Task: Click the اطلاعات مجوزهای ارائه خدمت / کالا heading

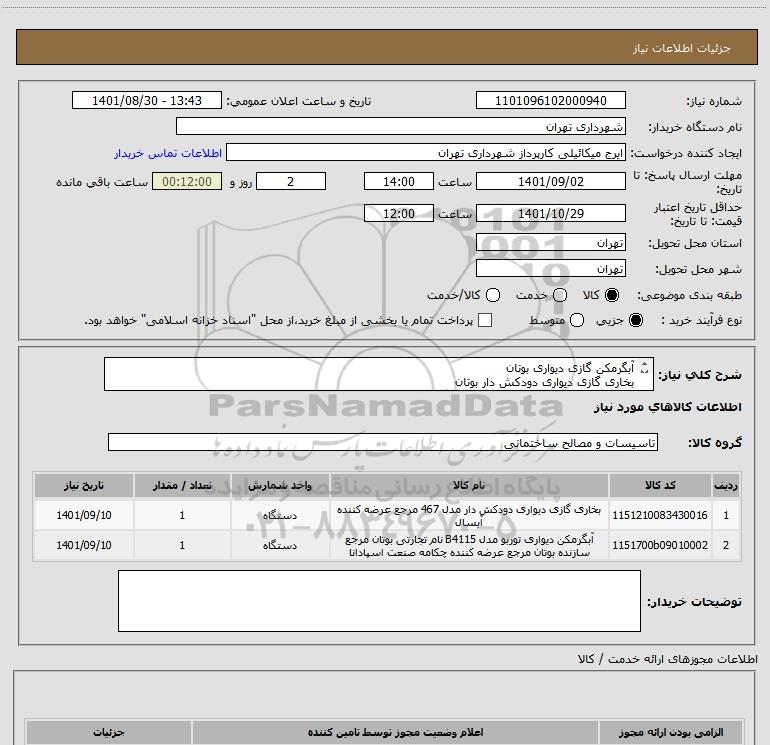Action: point(668,659)
